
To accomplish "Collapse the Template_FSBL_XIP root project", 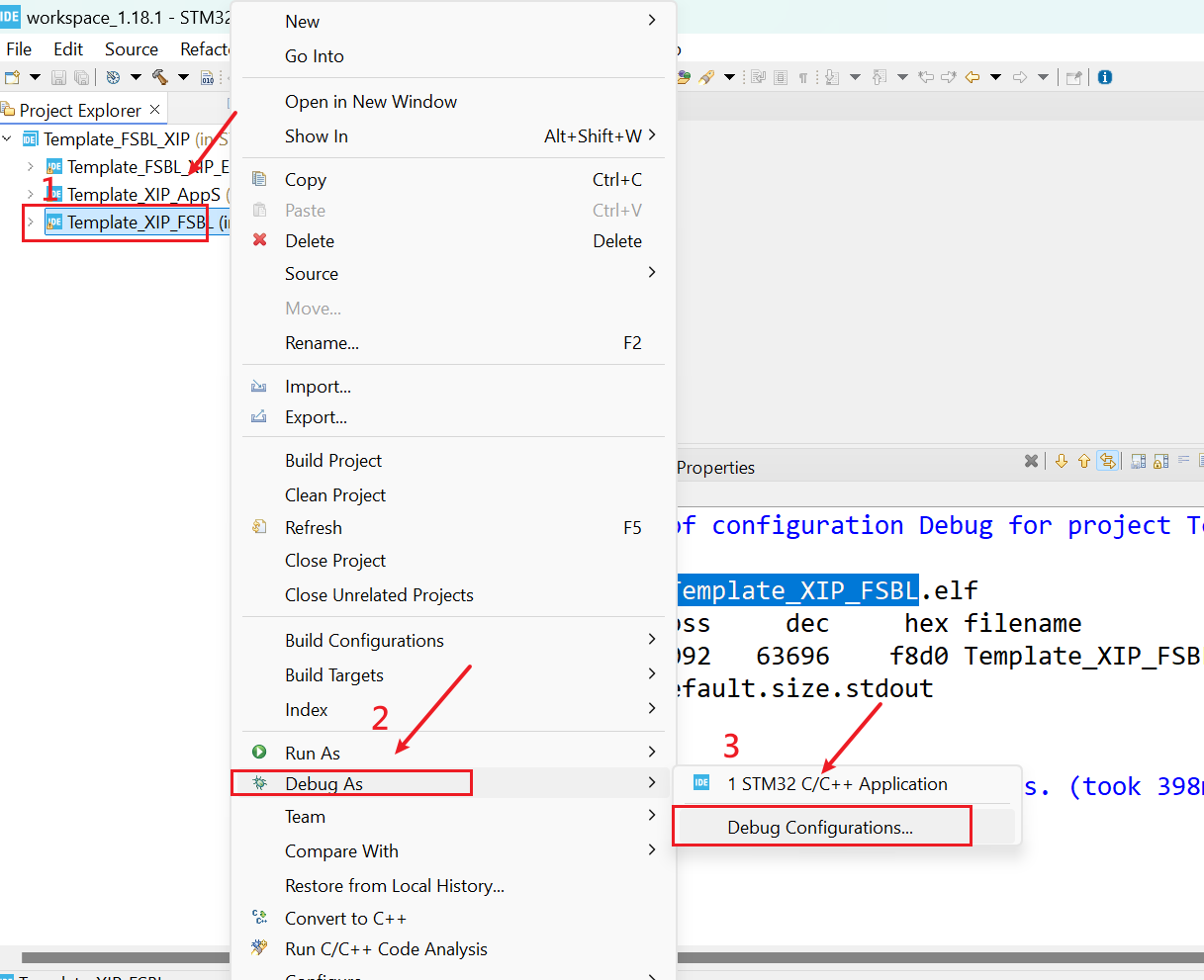I will pos(8,138).
